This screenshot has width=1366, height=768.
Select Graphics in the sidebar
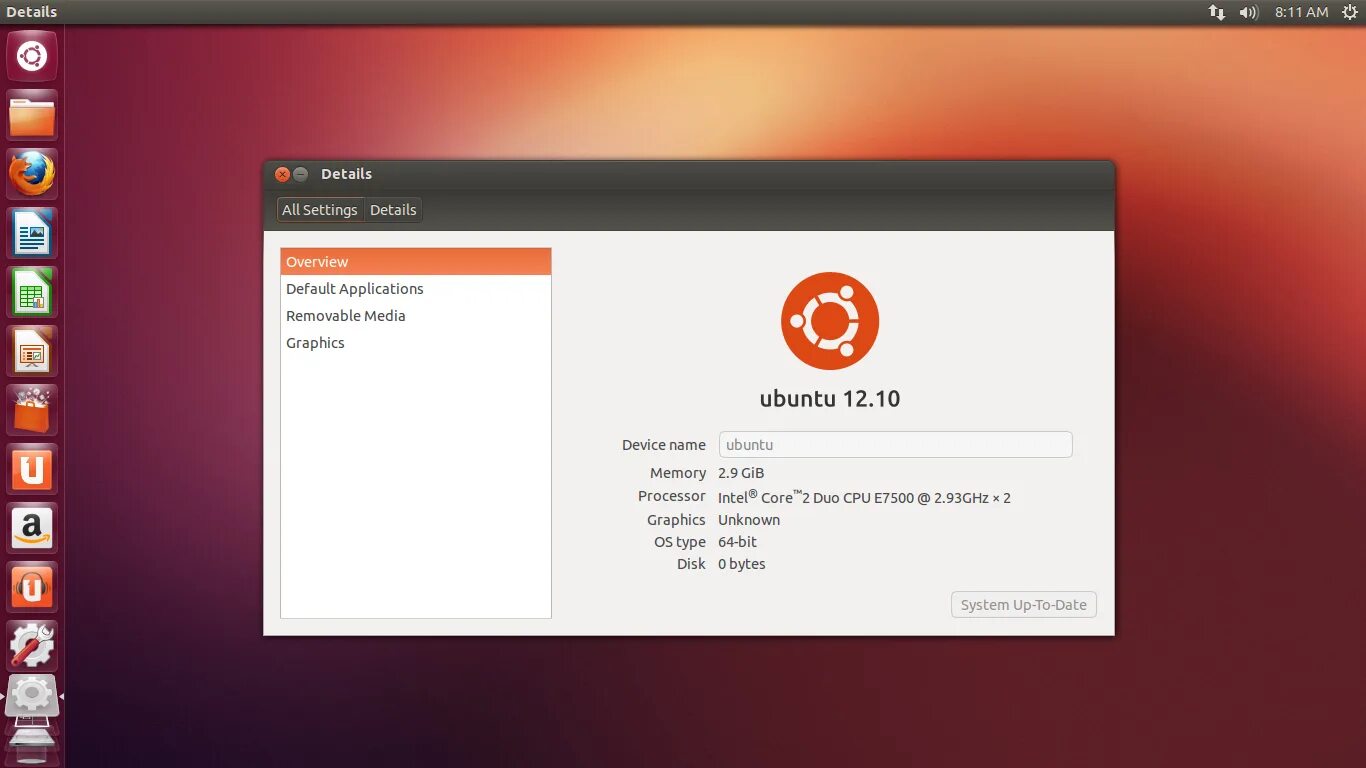[416, 343]
